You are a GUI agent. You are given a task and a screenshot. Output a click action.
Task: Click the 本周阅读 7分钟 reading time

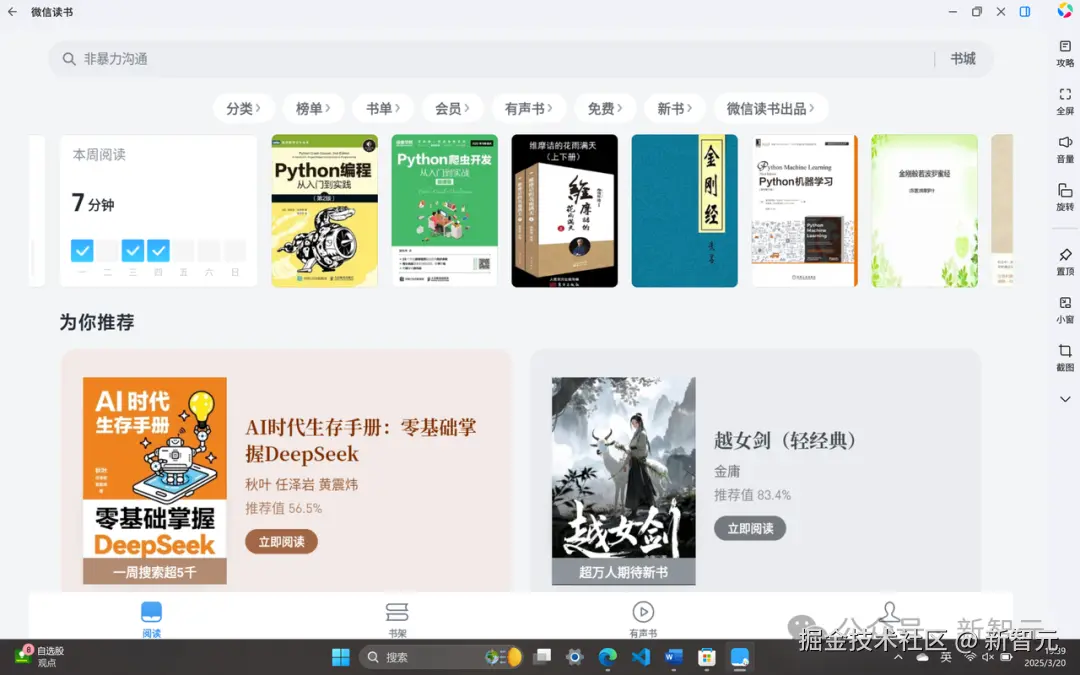click(x=93, y=203)
